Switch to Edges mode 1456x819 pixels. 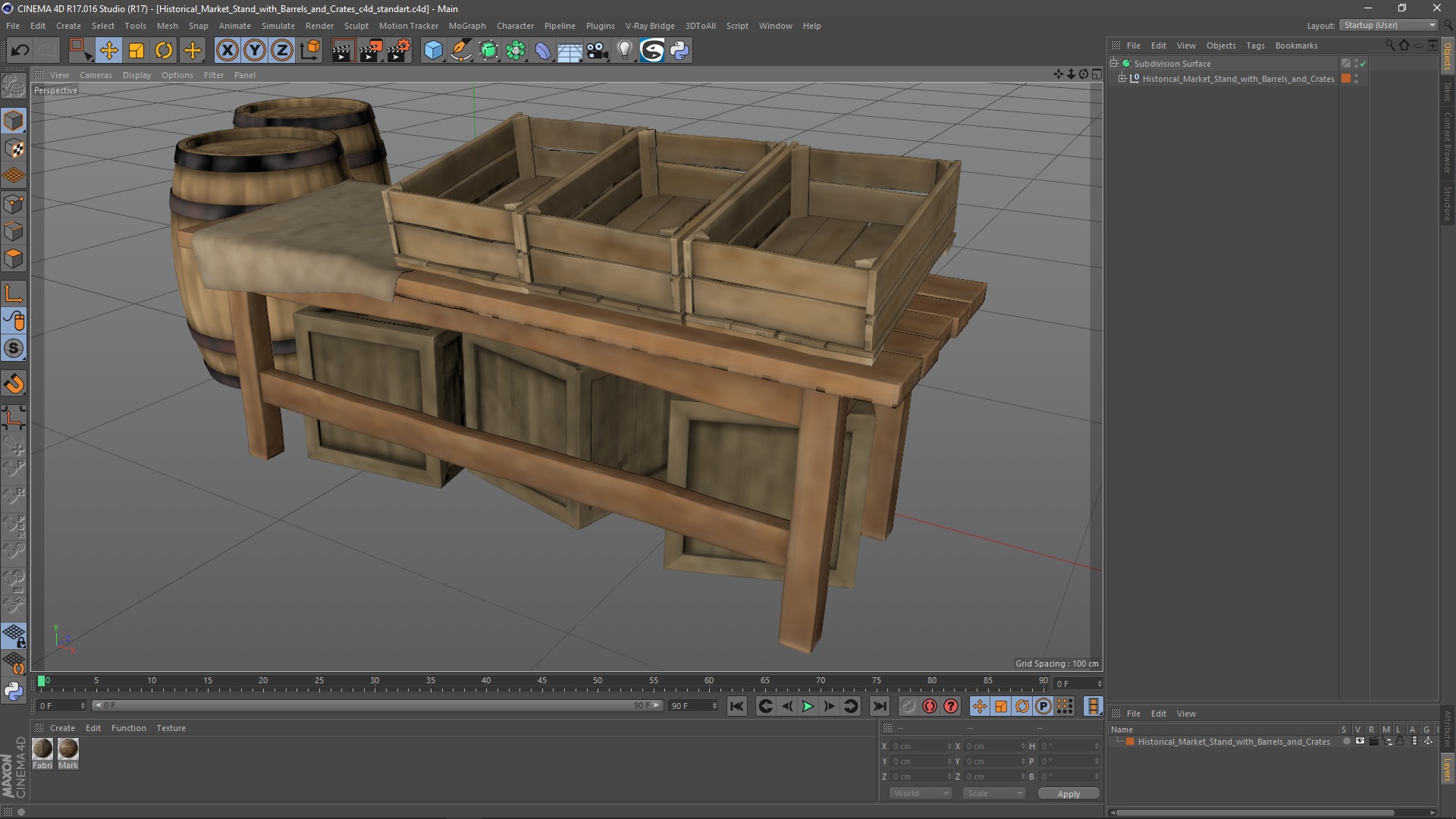[14, 231]
